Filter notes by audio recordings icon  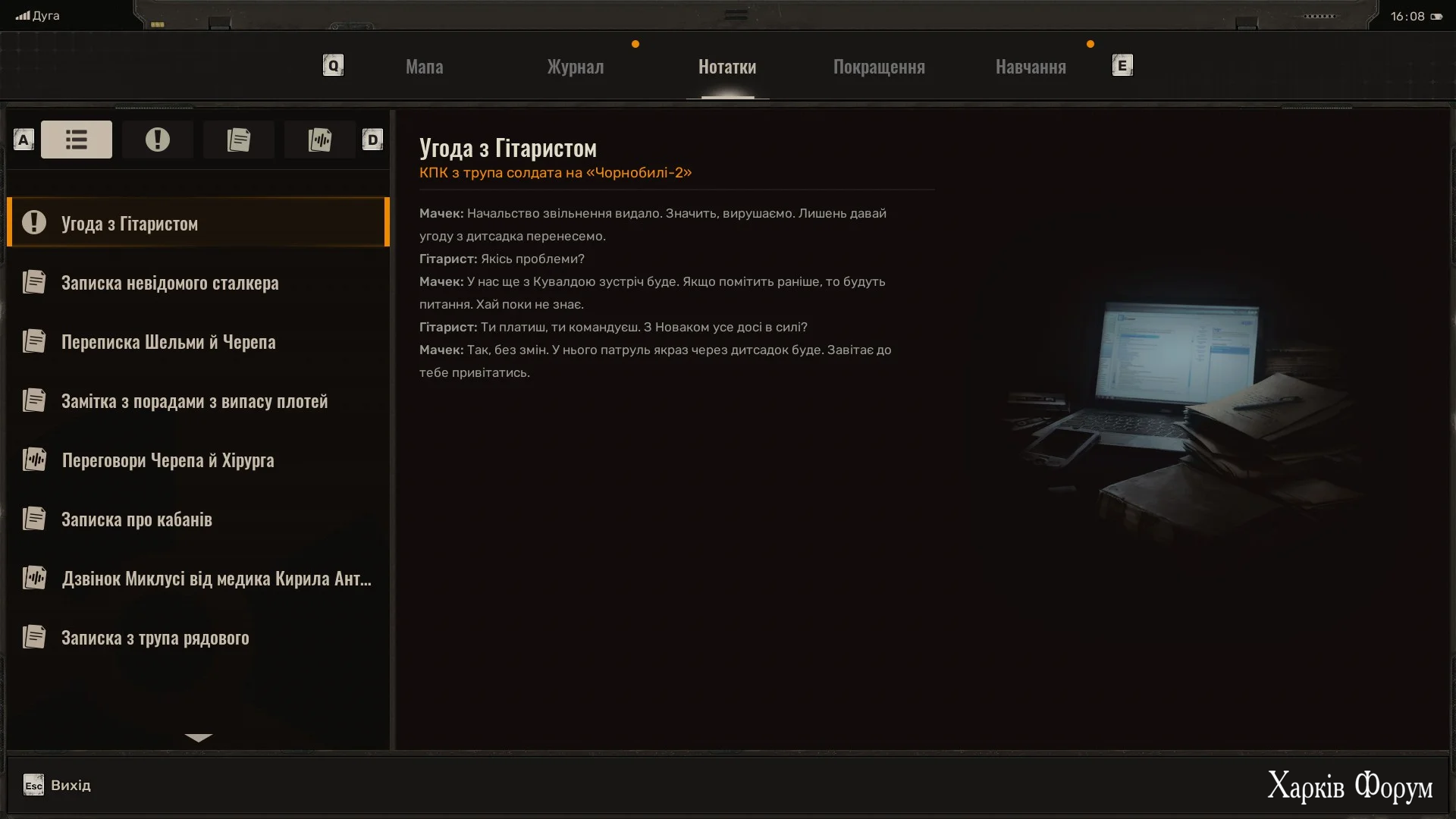(x=319, y=140)
